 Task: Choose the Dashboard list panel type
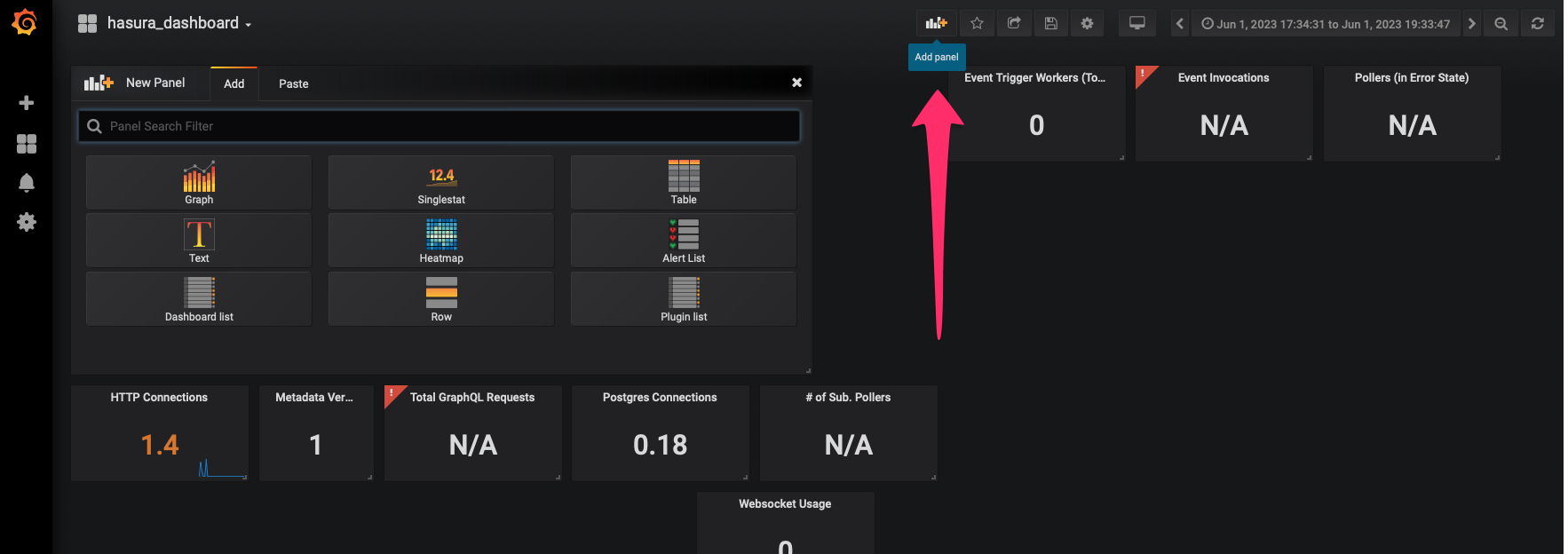tap(199, 299)
